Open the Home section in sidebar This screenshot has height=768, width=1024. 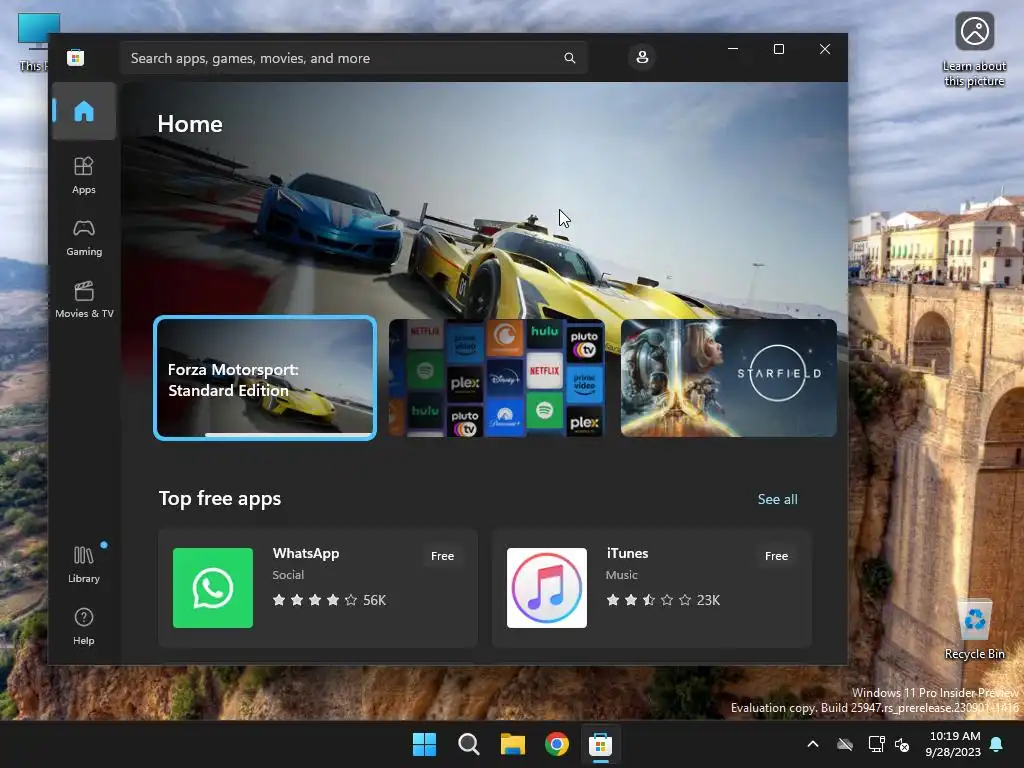[x=84, y=111]
